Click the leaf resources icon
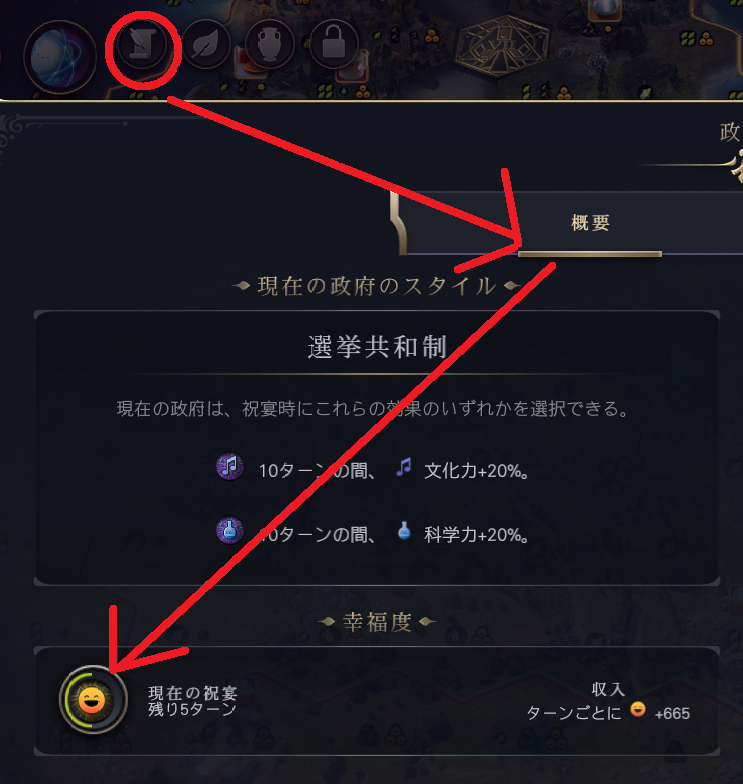 pyautogui.click(x=206, y=45)
